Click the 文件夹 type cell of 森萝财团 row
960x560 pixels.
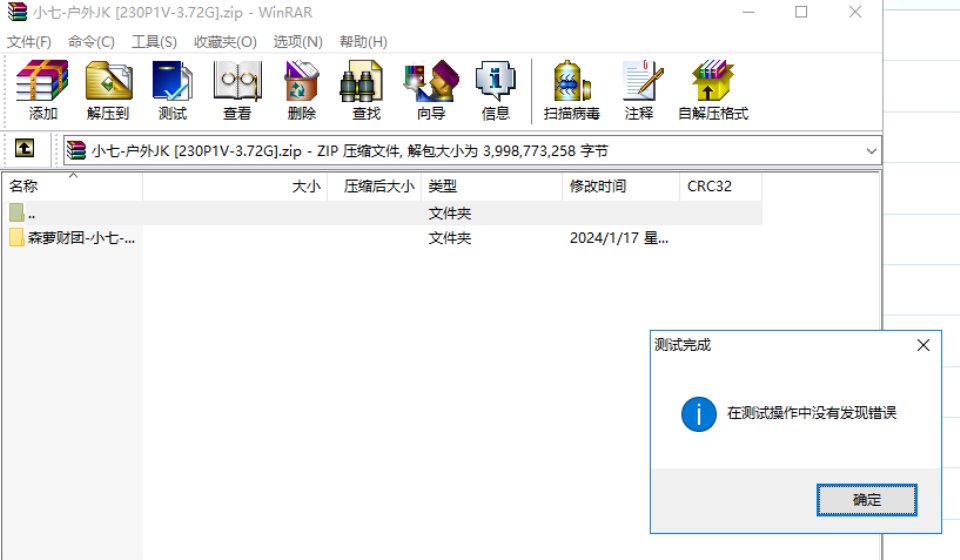449,238
